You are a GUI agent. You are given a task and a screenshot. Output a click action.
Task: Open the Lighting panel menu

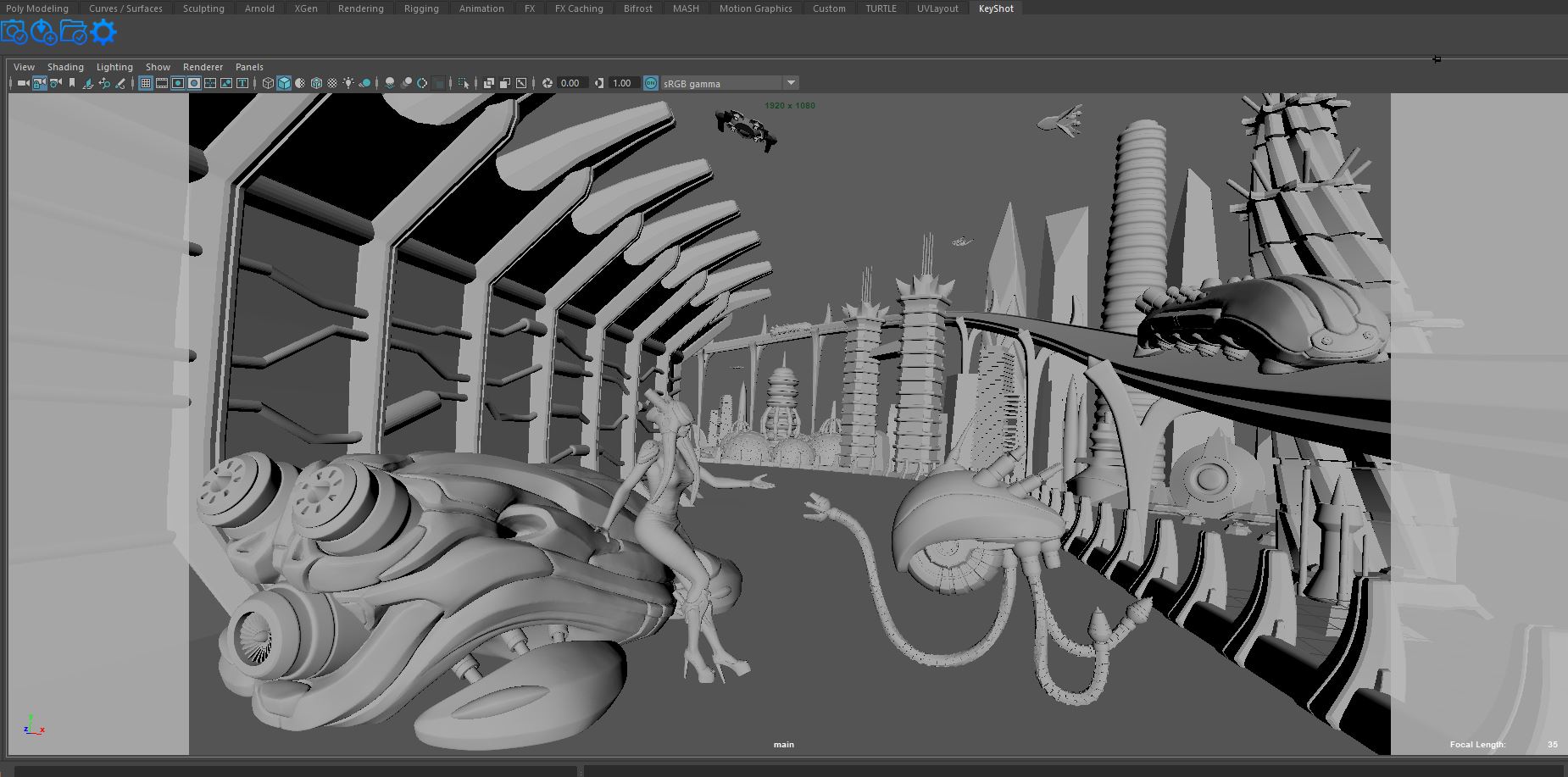point(114,67)
